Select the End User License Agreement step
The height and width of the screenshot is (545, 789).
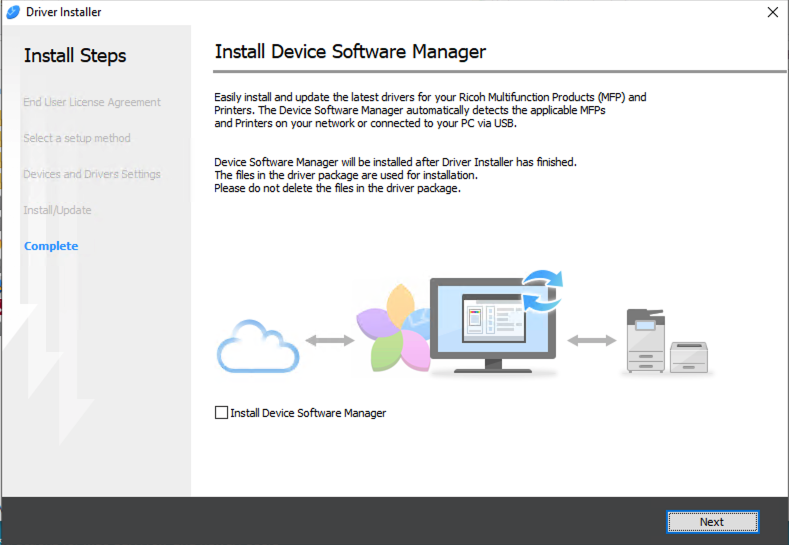[92, 102]
